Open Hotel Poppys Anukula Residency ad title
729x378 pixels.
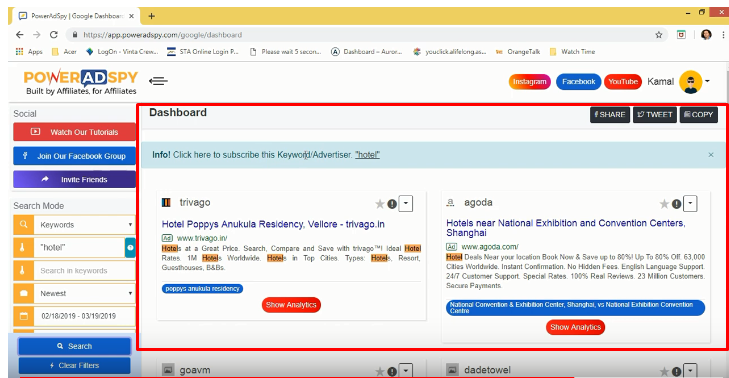(273, 224)
